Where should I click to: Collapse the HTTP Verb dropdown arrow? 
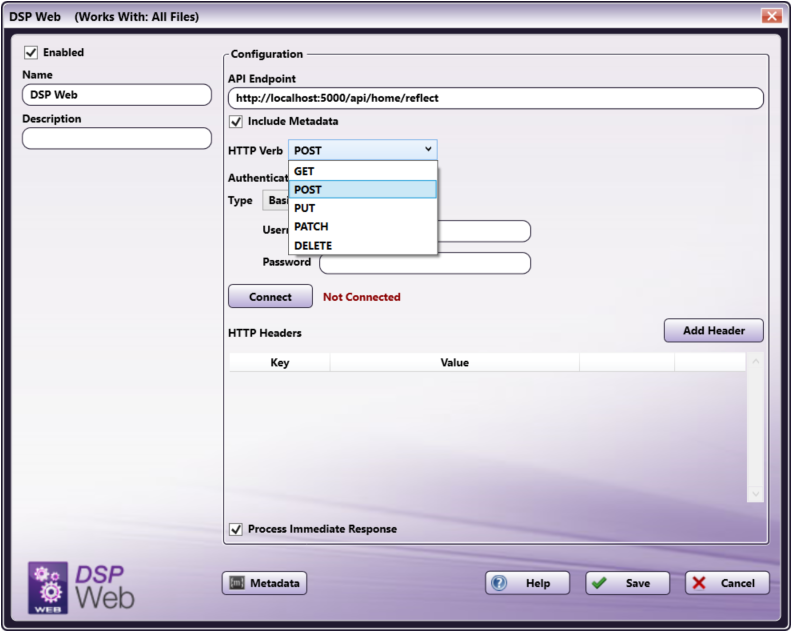coord(428,150)
